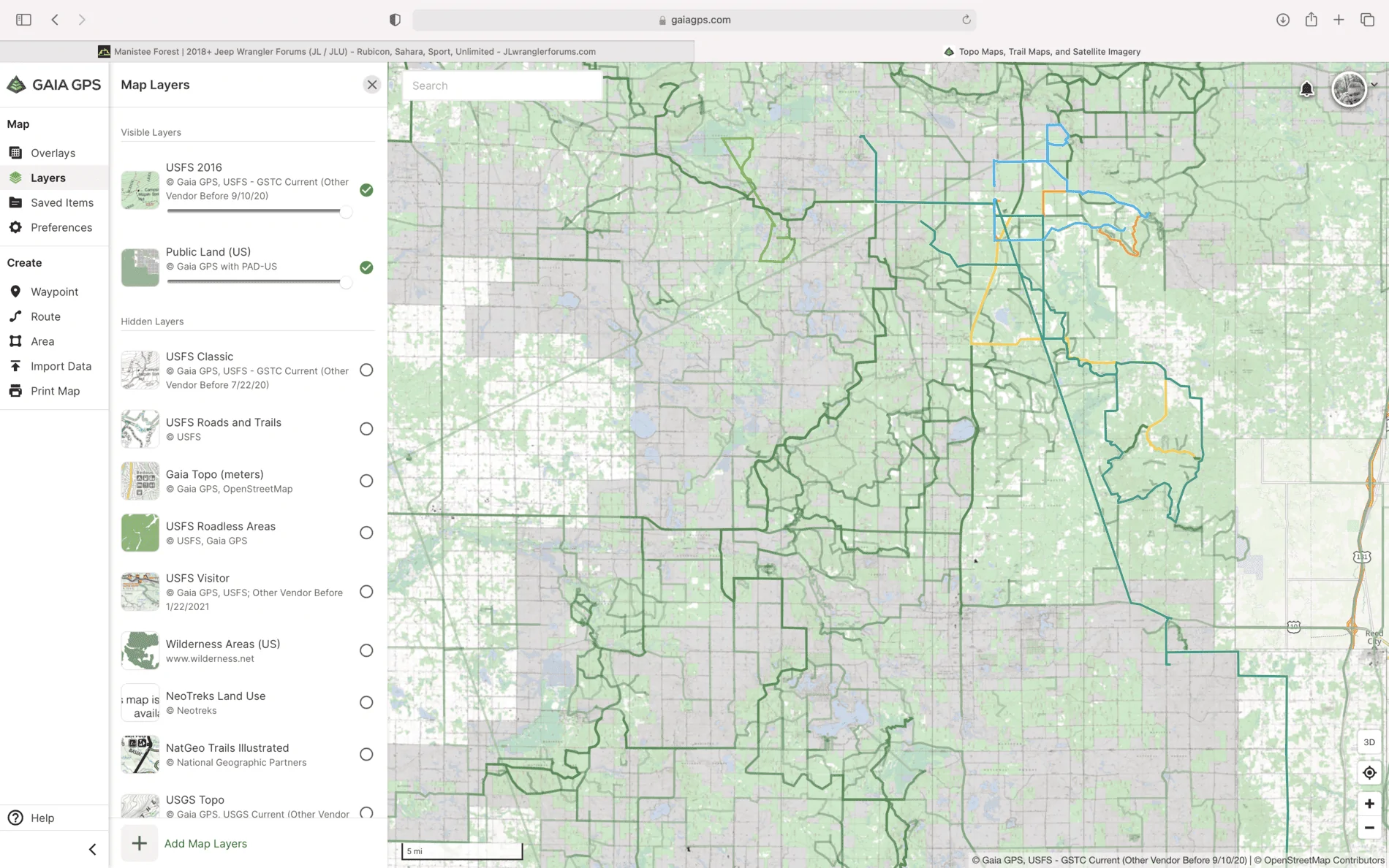Zoom in on the map

pyautogui.click(x=1369, y=804)
